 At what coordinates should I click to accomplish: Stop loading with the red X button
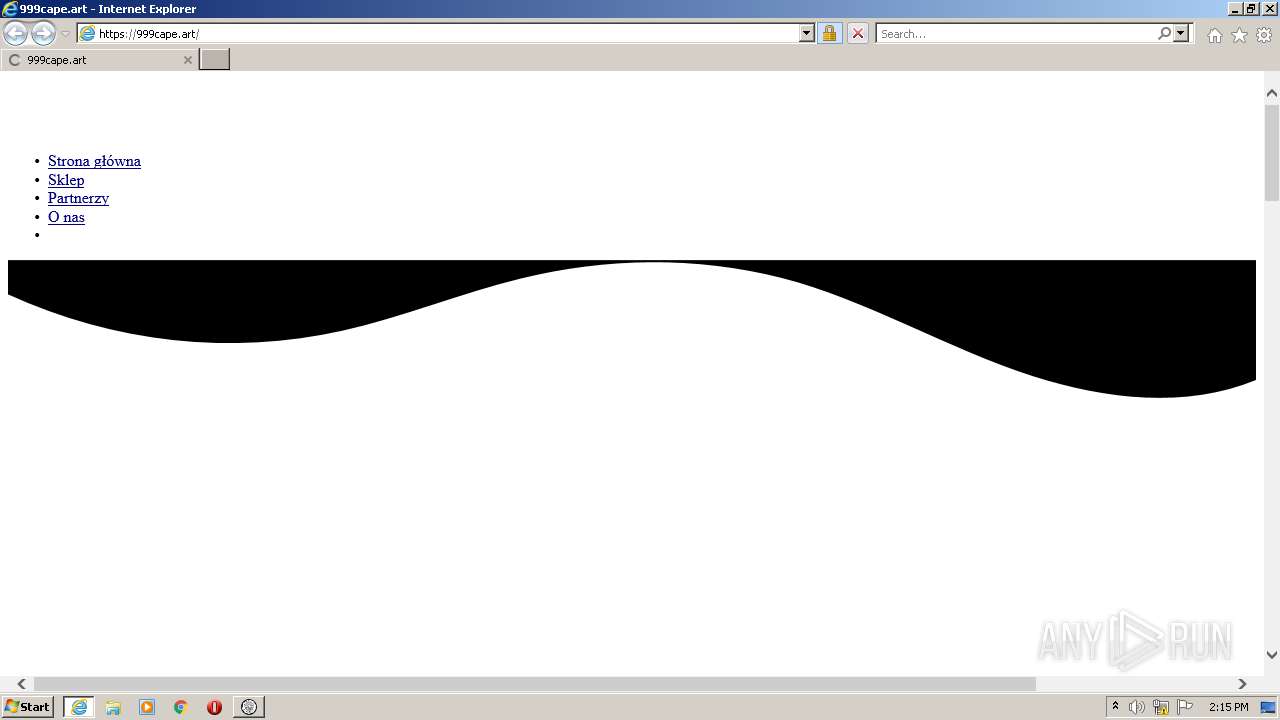[x=857, y=34]
